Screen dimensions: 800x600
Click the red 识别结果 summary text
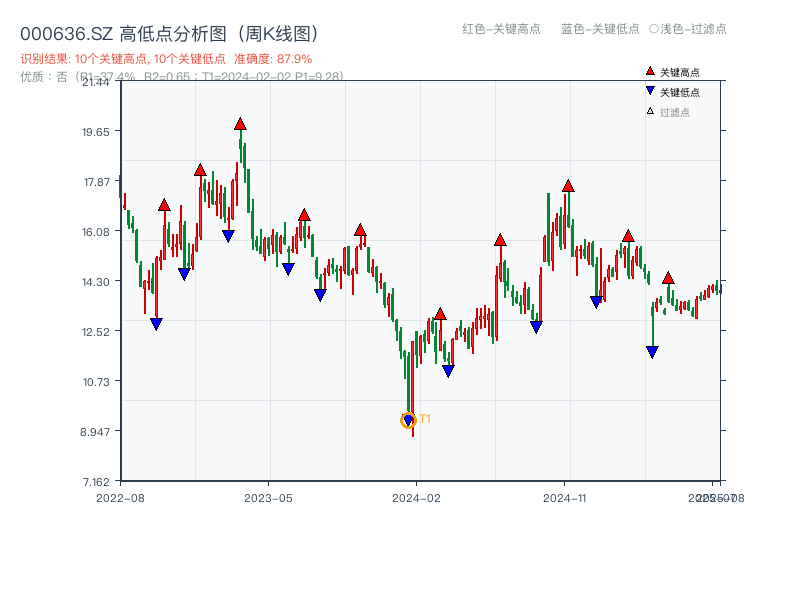pos(165,59)
